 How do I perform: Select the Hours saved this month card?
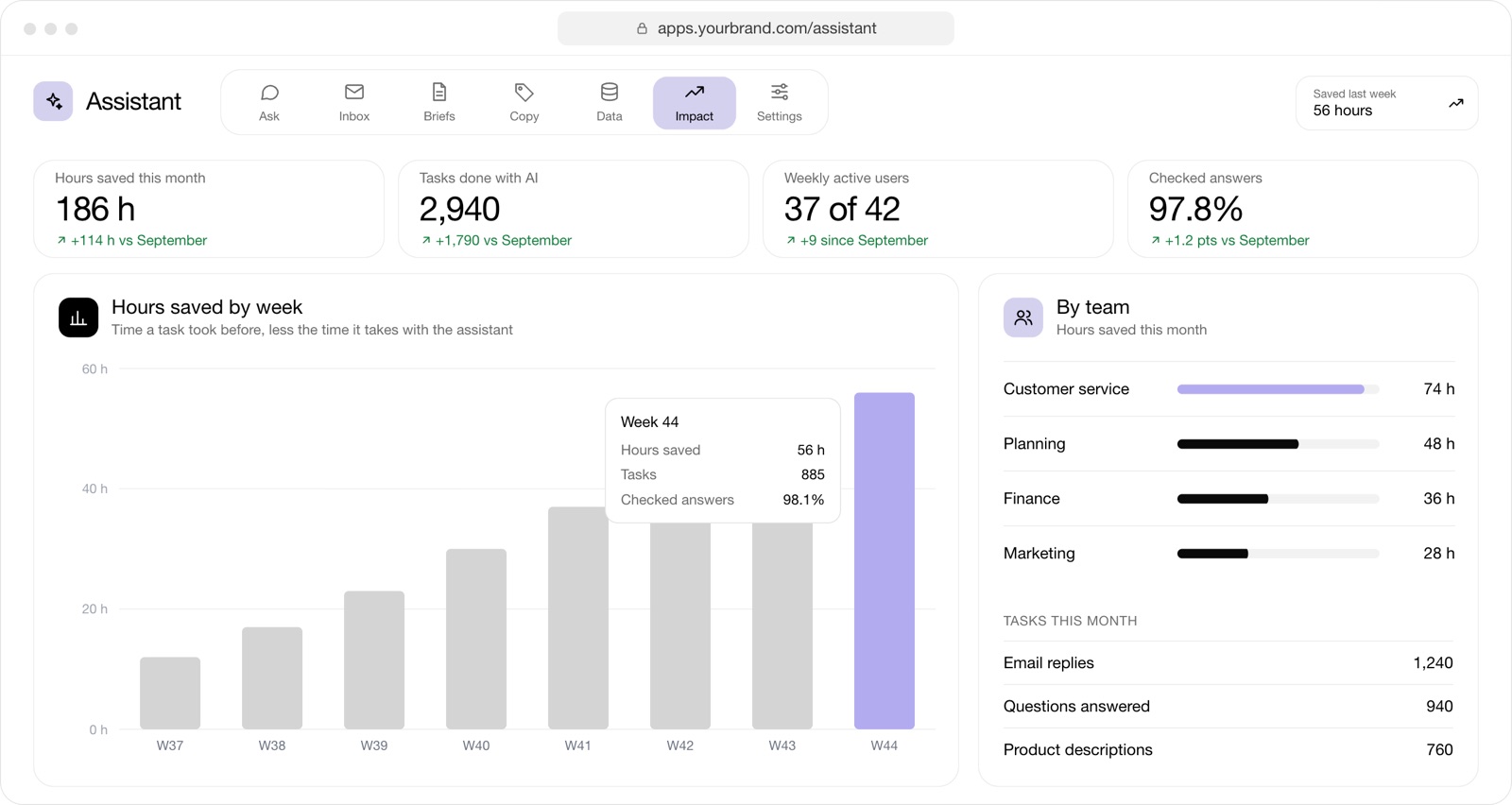[209, 209]
